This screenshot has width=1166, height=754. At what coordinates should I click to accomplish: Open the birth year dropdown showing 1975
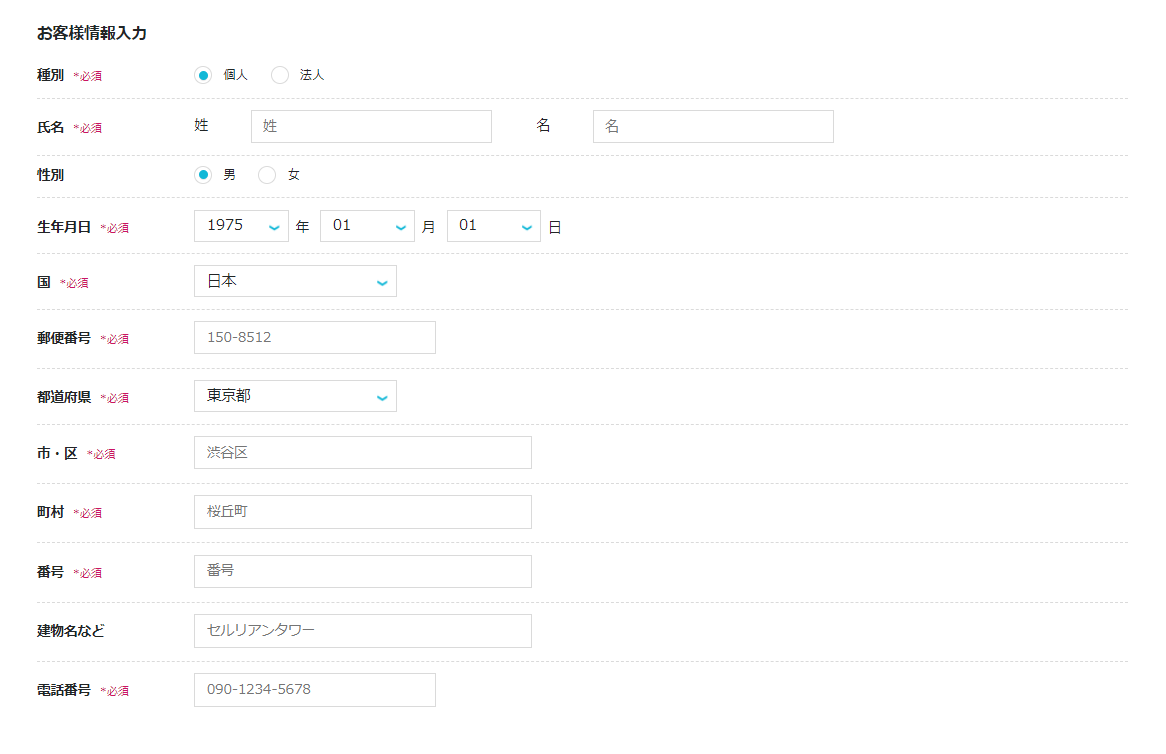241,226
